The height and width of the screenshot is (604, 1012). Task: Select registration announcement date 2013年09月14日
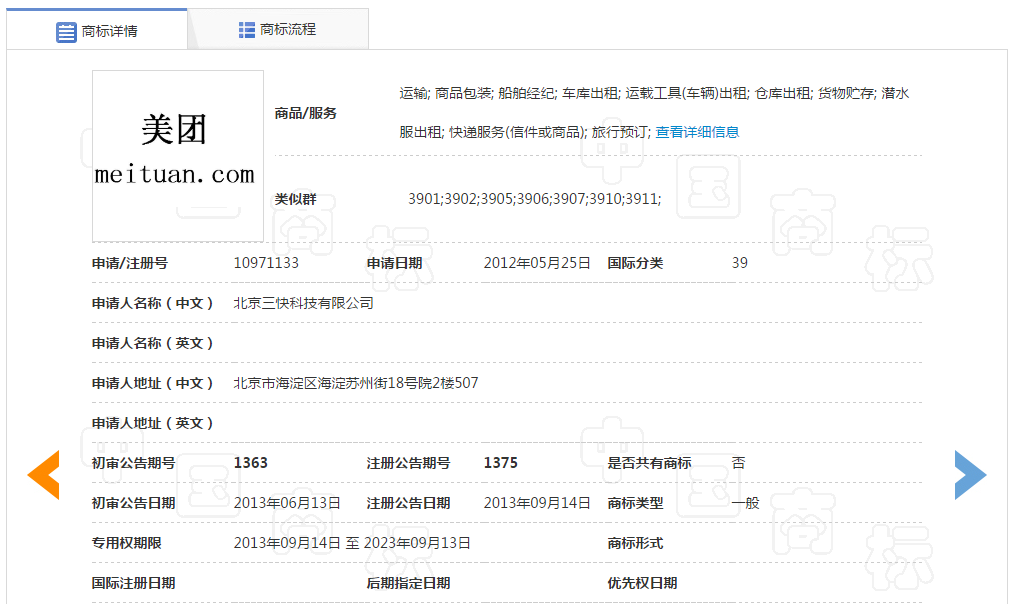(537, 503)
